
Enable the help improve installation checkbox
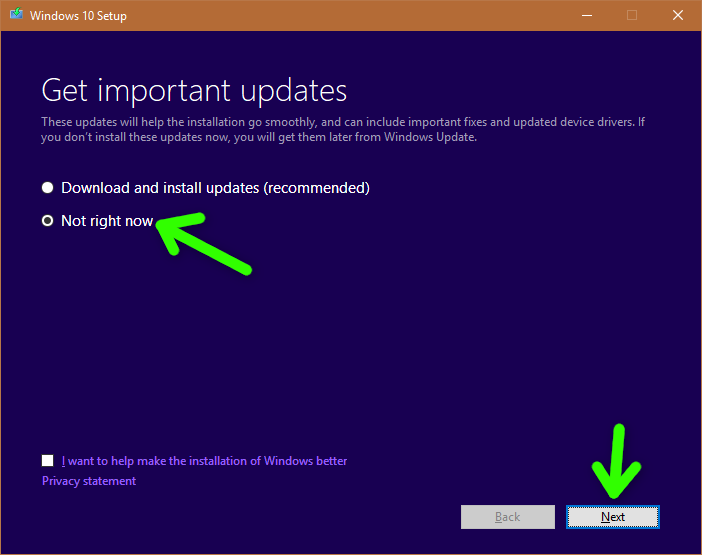(x=48, y=461)
